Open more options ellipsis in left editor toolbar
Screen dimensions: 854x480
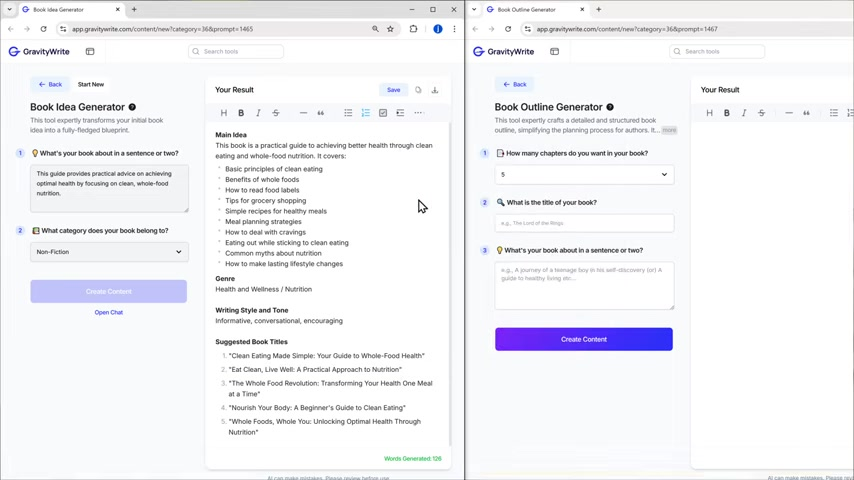pyautogui.click(x=418, y=113)
